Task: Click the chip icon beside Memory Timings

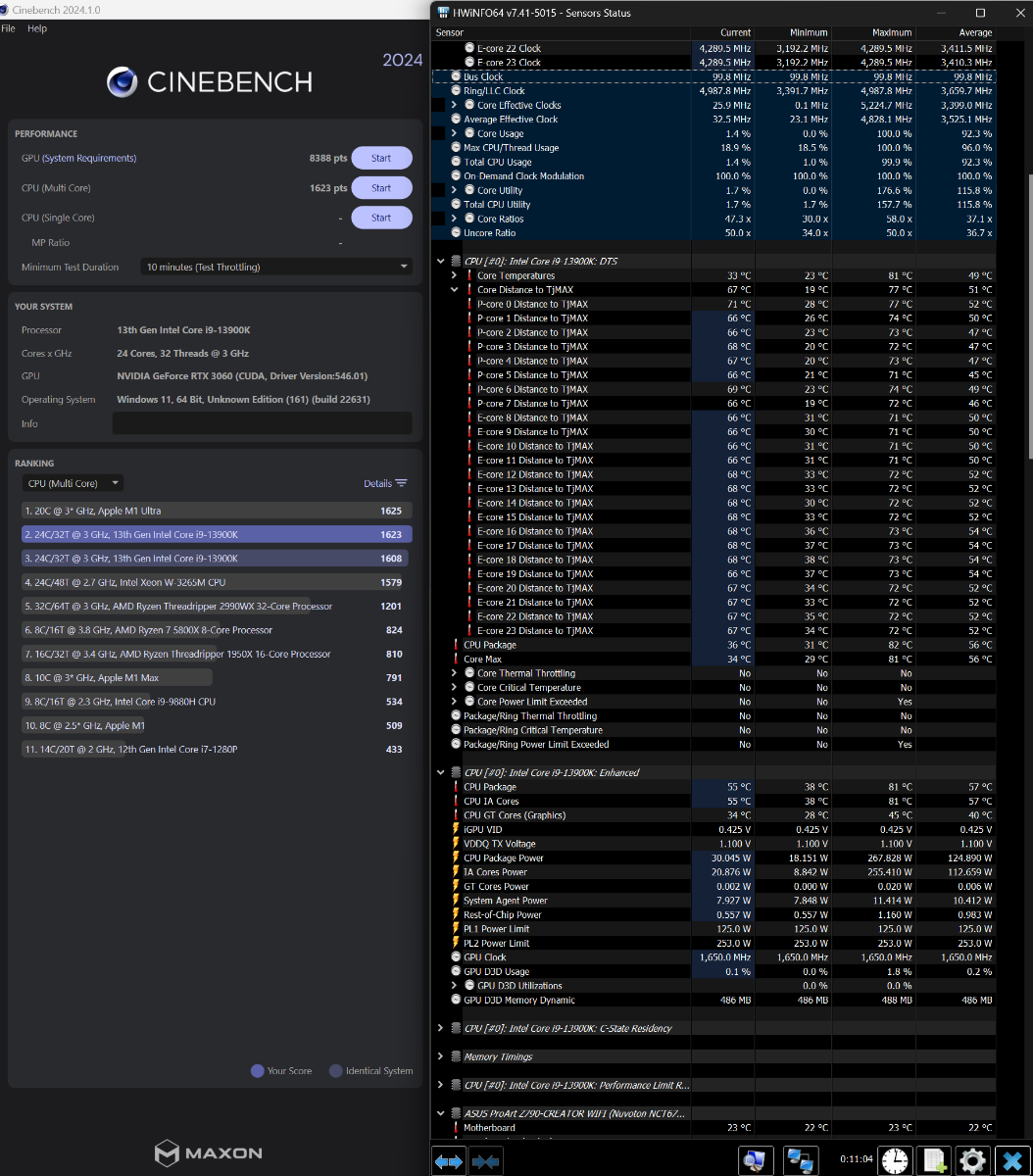Action: click(456, 1056)
